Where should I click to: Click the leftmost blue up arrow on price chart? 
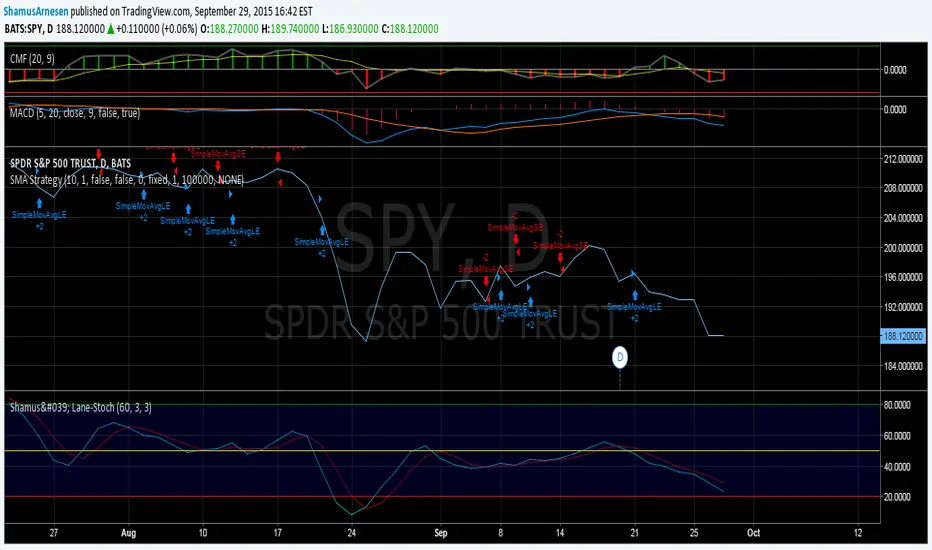(39, 203)
